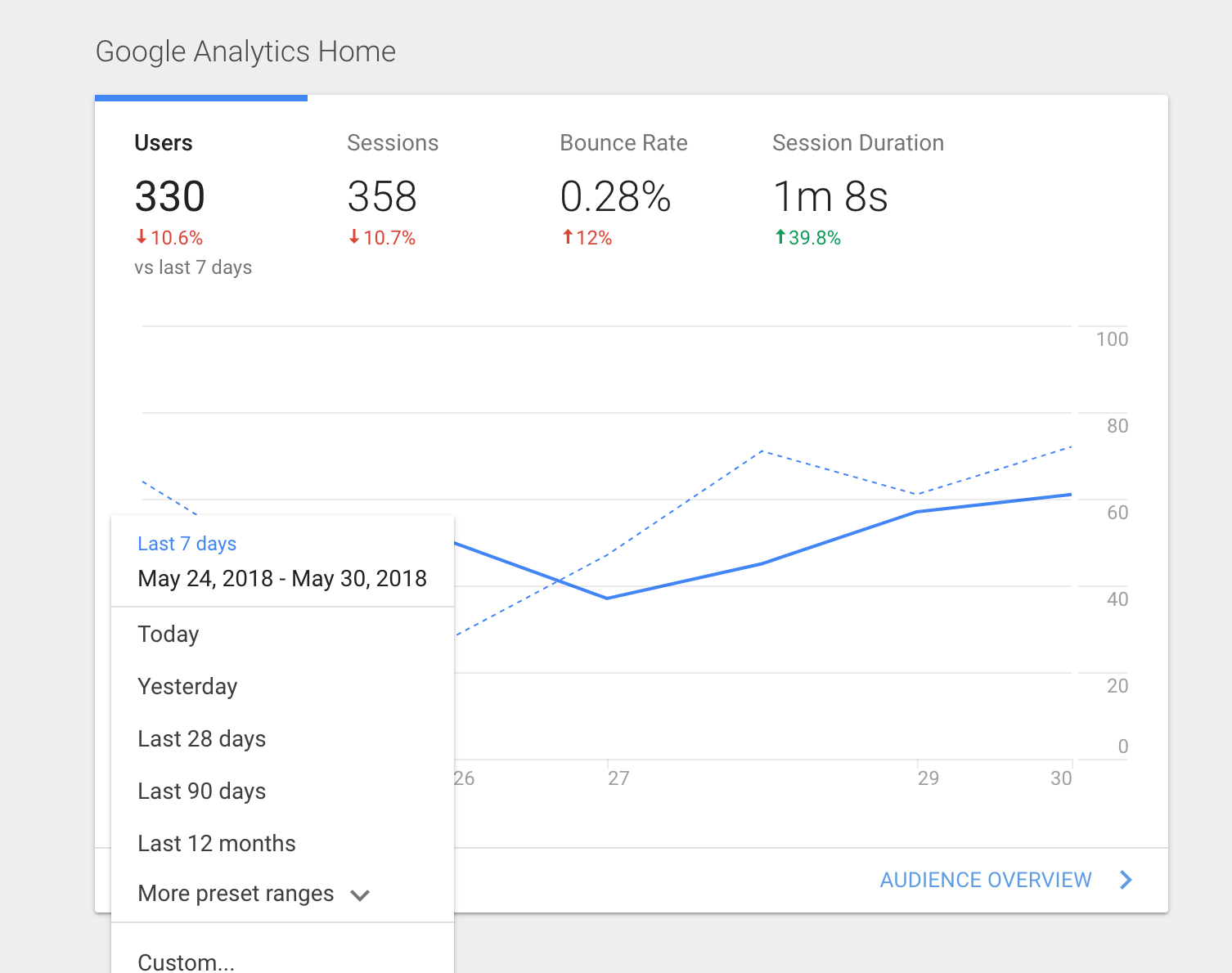Click the 10.7% sessions decrease indicator
The image size is (1232, 973).
click(x=382, y=238)
